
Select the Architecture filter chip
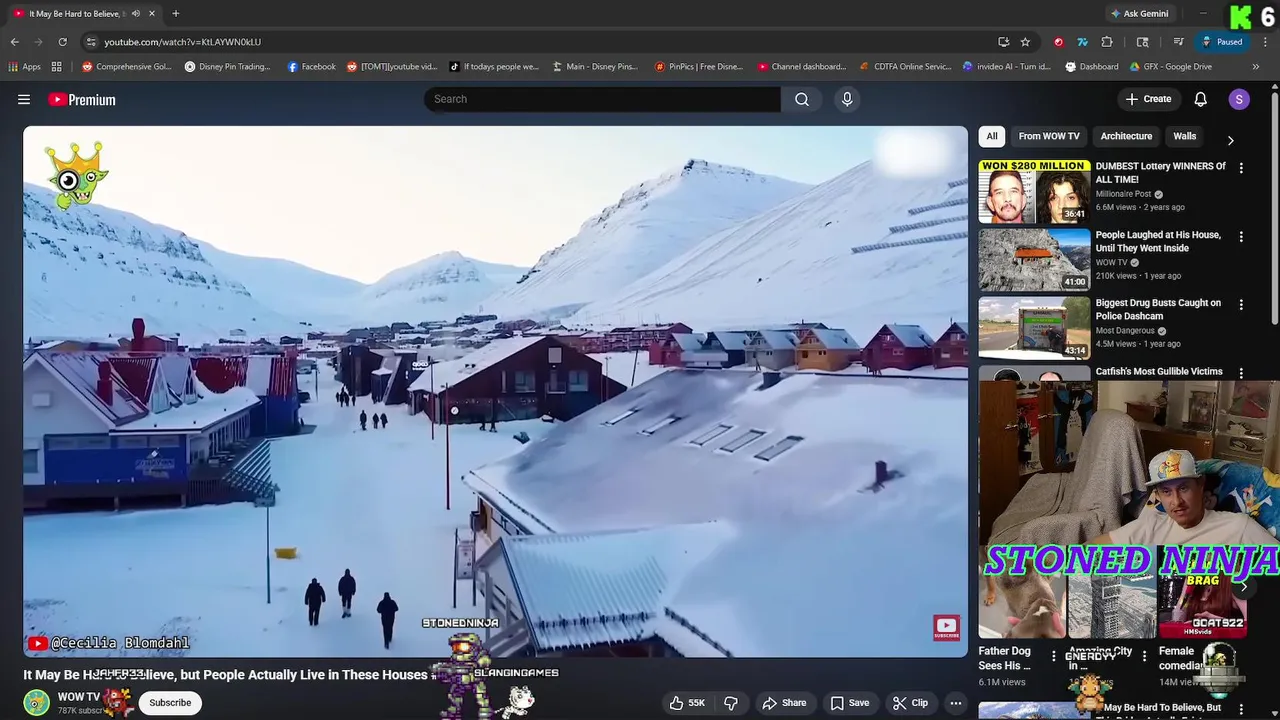(1126, 136)
